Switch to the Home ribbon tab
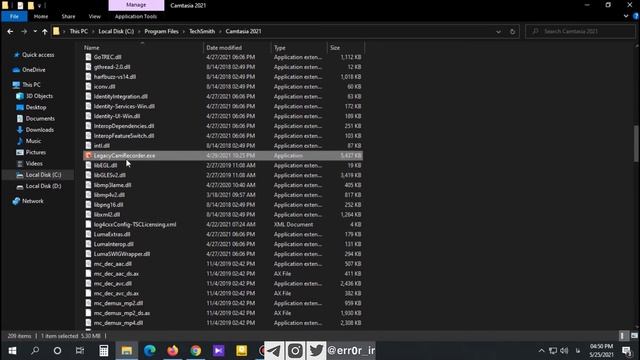Screen dimensions: 640x360 click(41, 16)
